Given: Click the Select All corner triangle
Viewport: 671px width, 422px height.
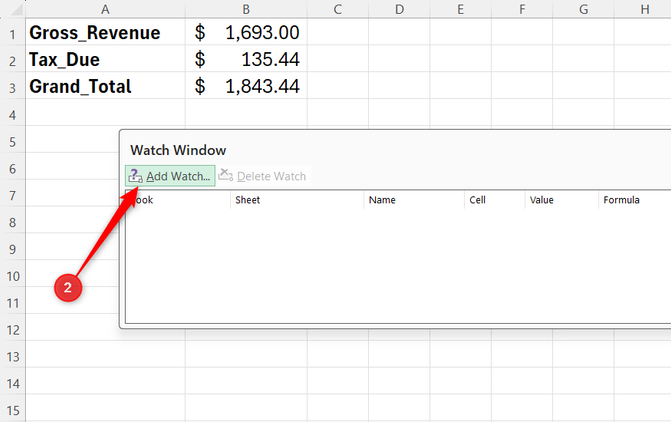Looking at the screenshot, I should [15, 9].
